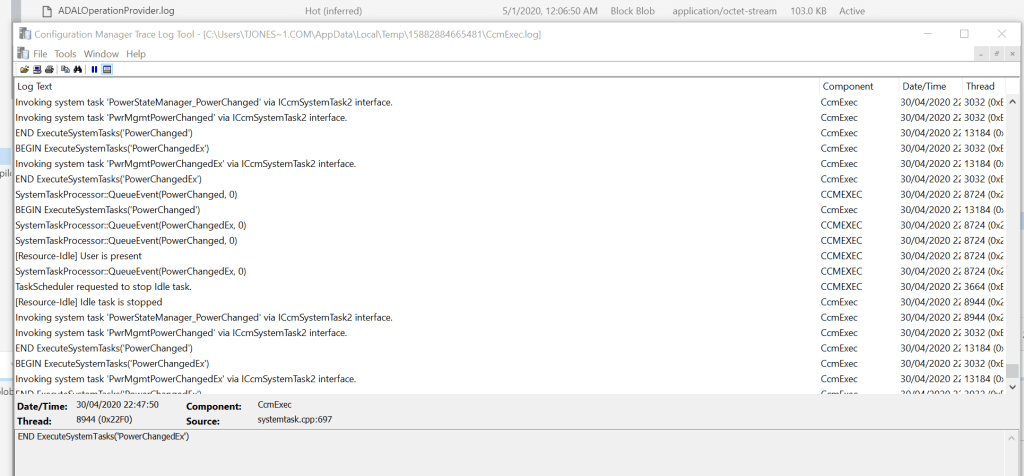Click the Open log file toolbar icon
The image size is (1024, 476).
(x=24, y=69)
